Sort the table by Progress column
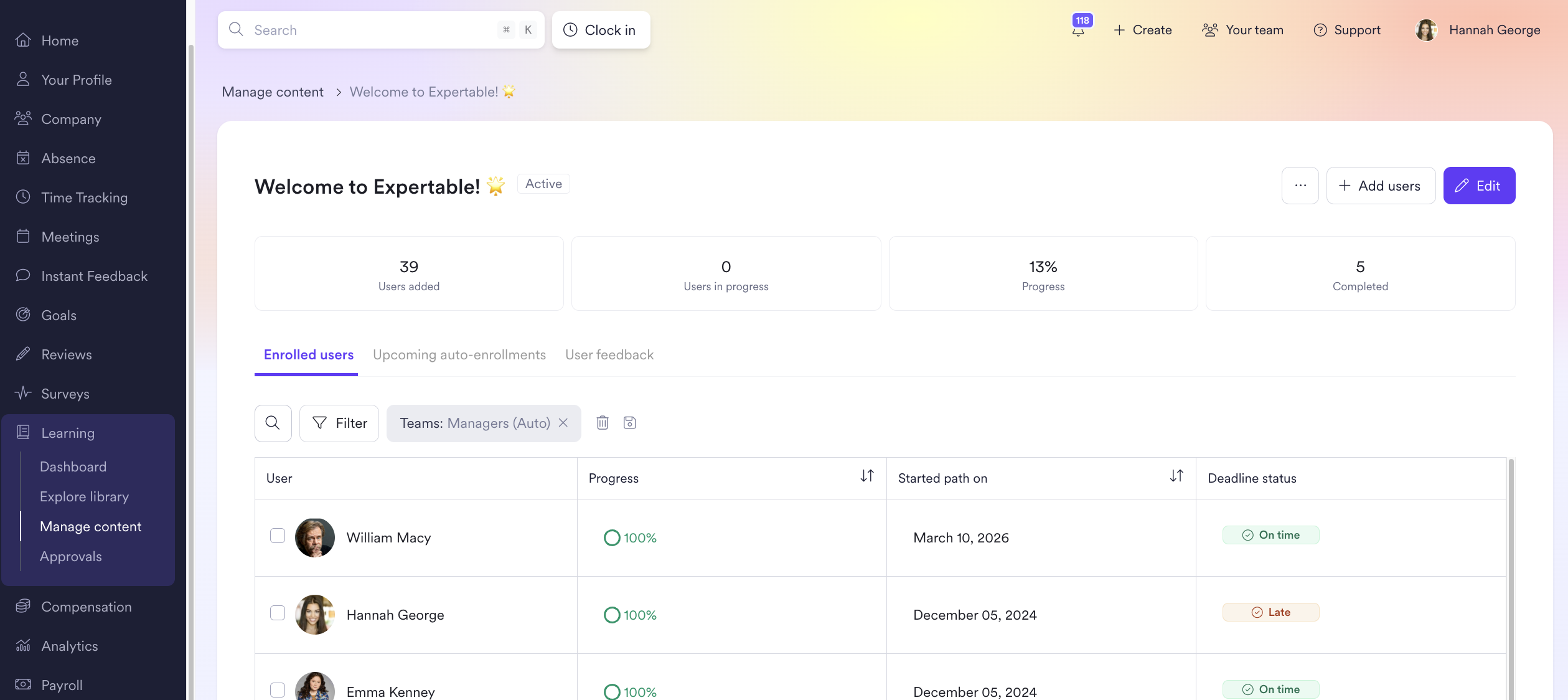1568x700 pixels. point(866,476)
